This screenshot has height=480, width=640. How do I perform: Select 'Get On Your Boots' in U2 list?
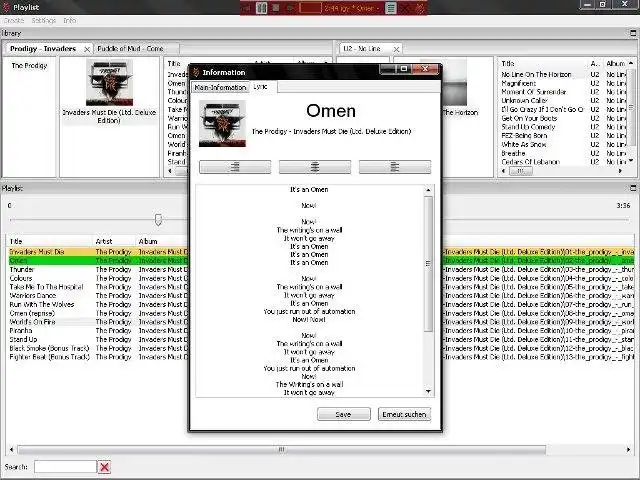click(529, 118)
